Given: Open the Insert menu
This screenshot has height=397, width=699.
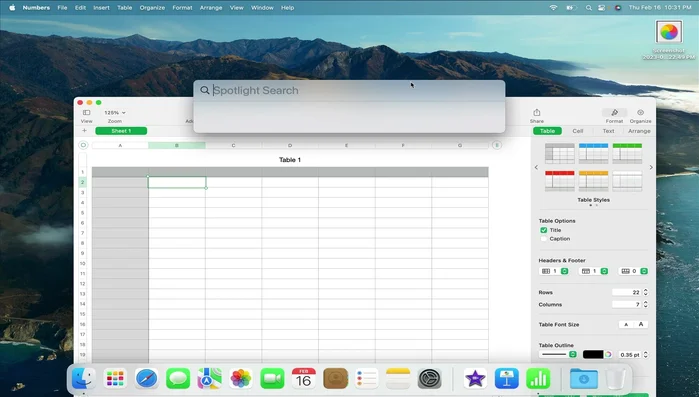Looking at the screenshot, I should (101, 8).
